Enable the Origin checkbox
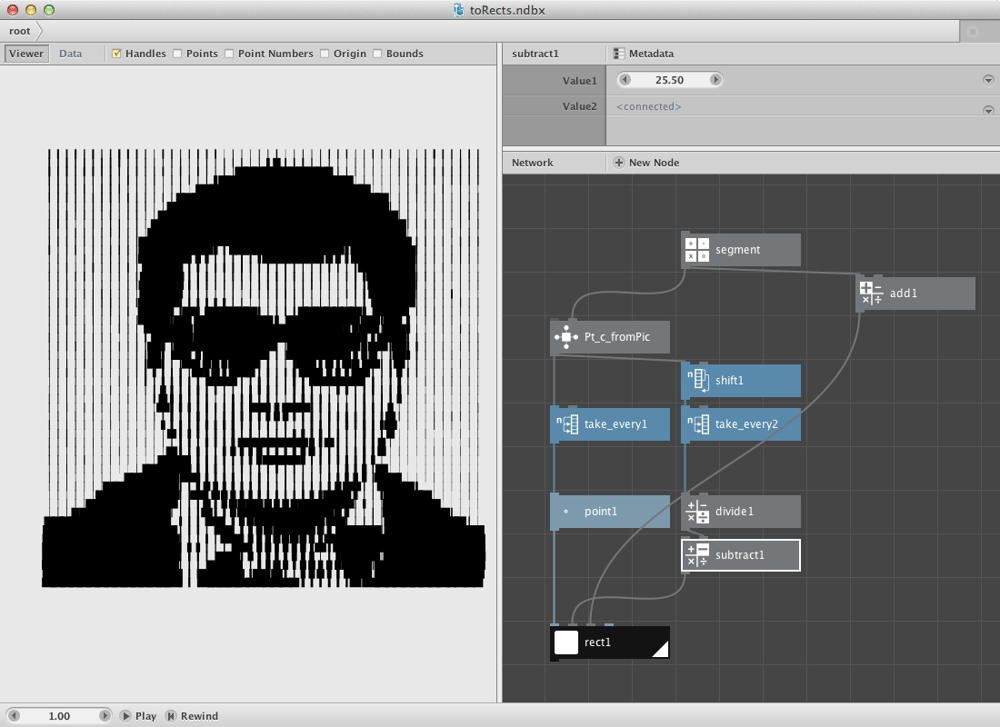The width and height of the screenshot is (1000, 727). [325, 54]
